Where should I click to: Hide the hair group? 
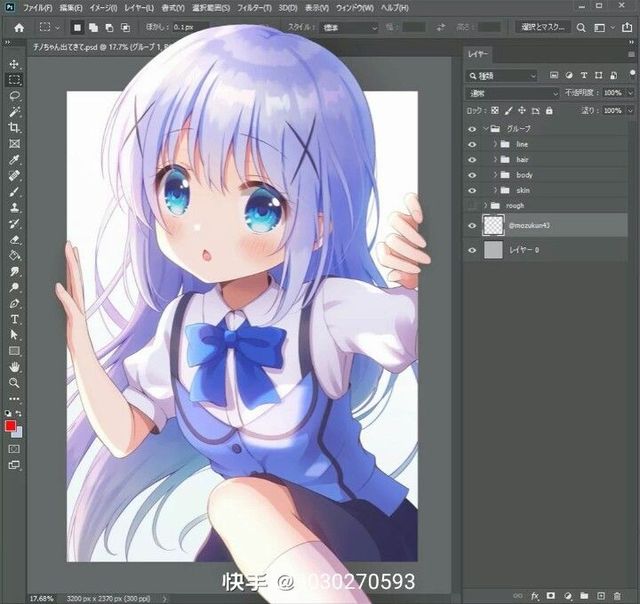[x=472, y=160]
